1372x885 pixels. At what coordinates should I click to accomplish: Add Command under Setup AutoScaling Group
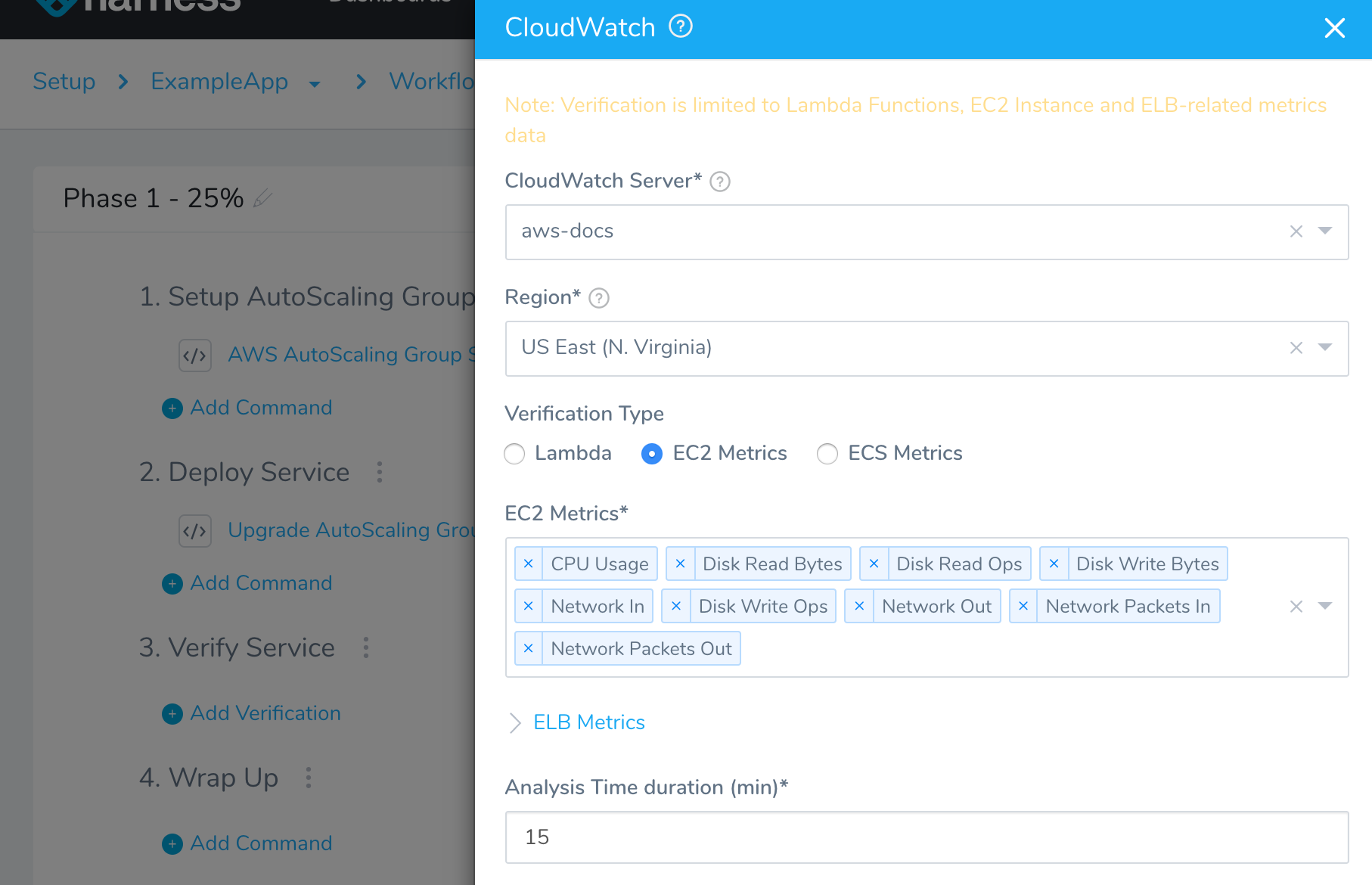[x=247, y=408]
